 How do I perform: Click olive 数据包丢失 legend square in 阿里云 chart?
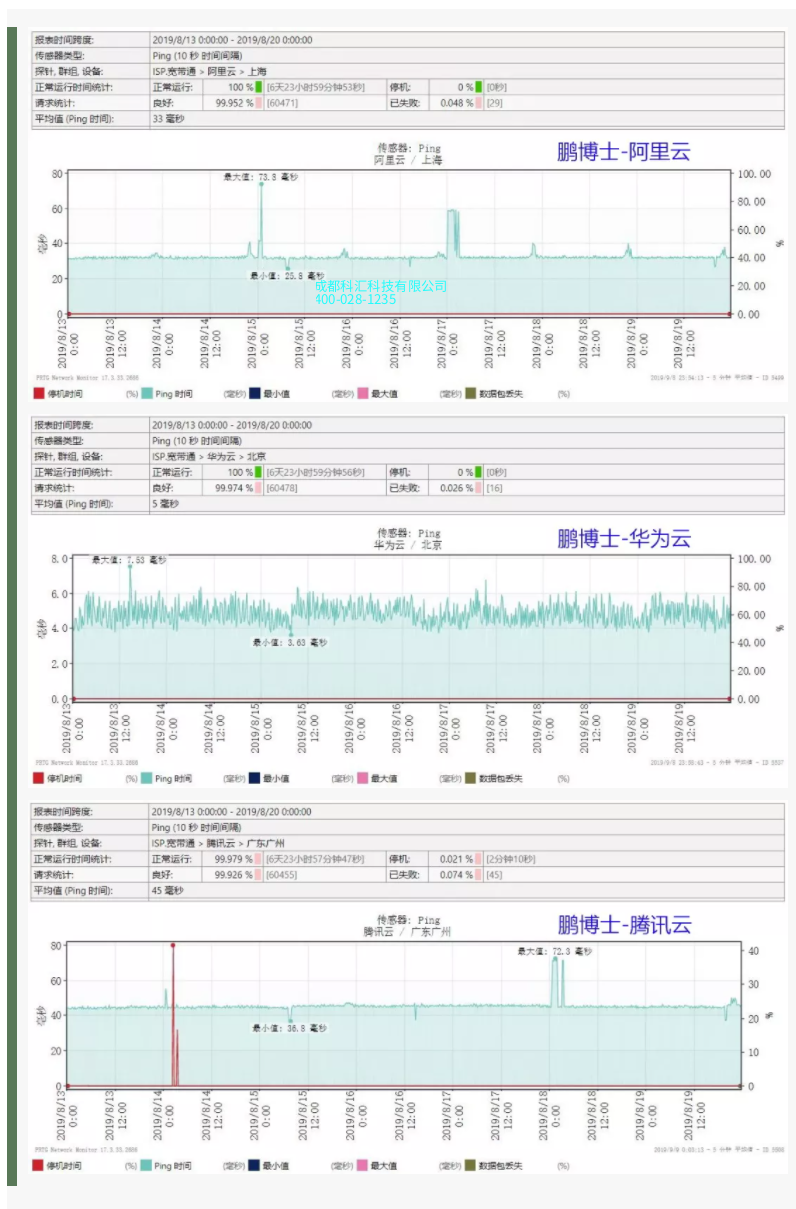tap(471, 394)
